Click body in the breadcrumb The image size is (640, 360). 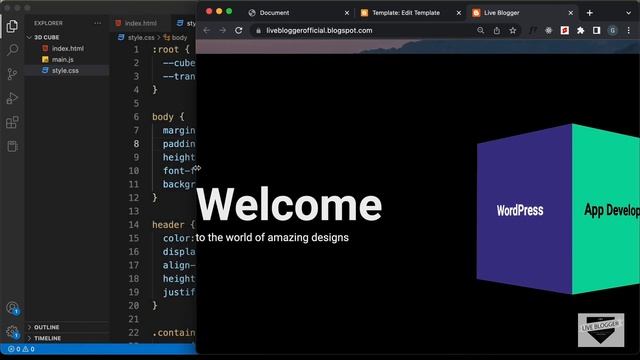pos(179,38)
